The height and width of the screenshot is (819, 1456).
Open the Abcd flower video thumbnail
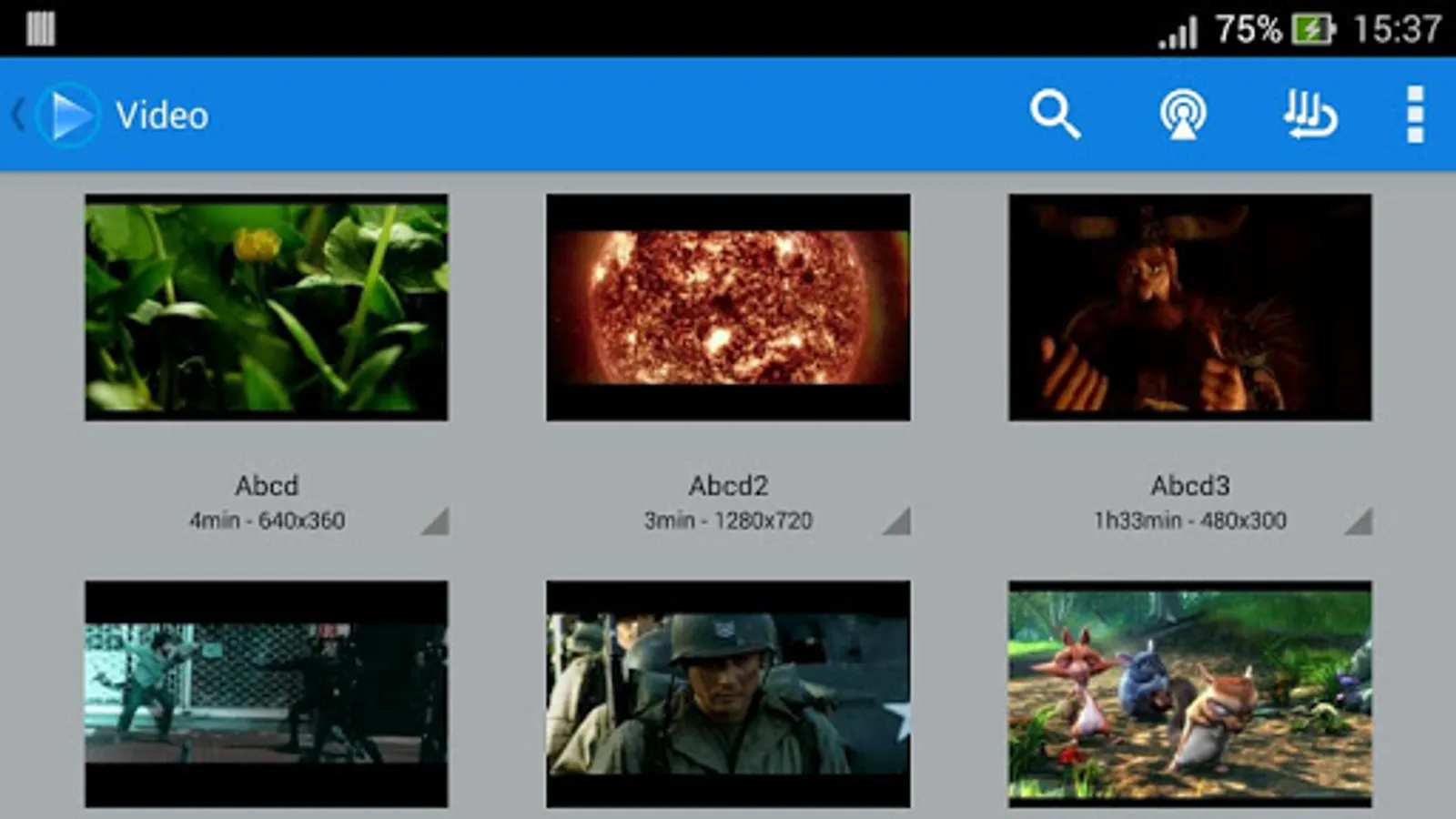click(x=267, y=307)
